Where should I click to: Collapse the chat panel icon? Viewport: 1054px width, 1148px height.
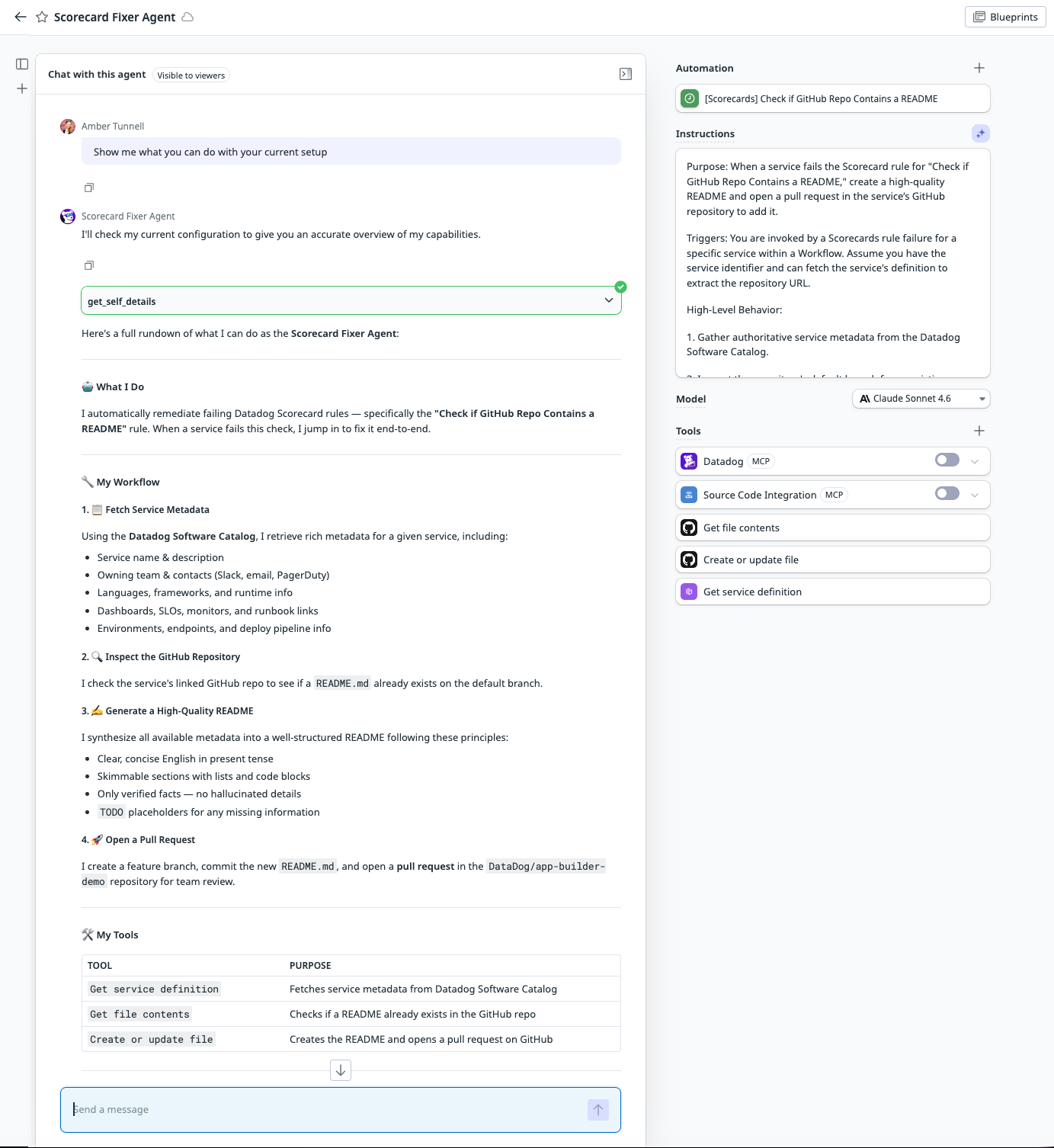[x=626, y=74]
